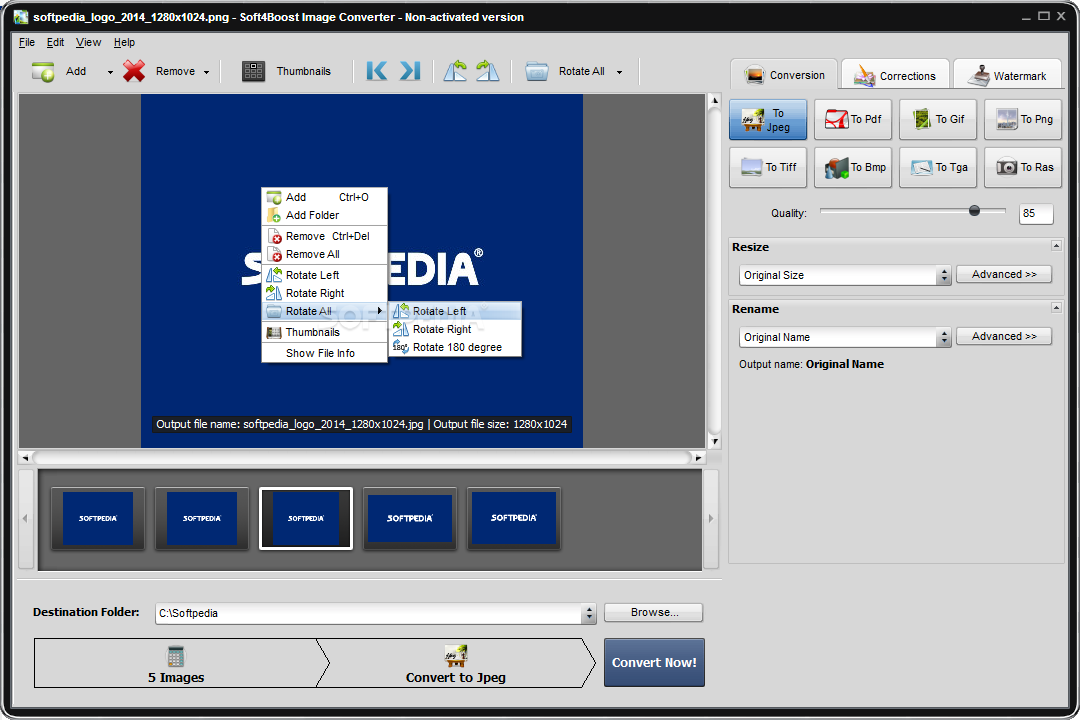Viewport: 1080px width, 720px height.
Task: Select Rotate Left in the Rotate All submenu
Action: [455, 311]
